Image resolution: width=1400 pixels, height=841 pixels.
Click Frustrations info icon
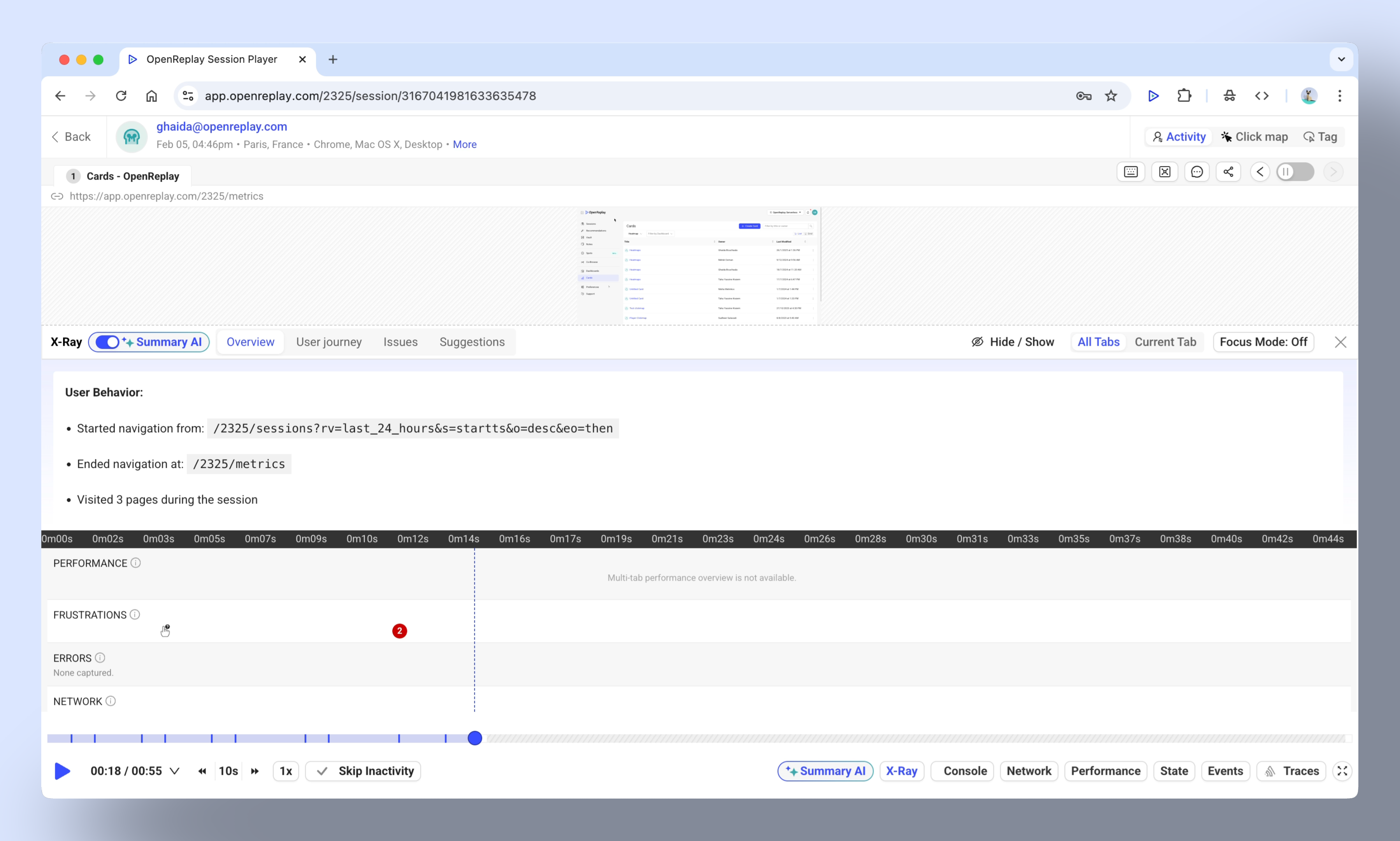pos(135,614)
